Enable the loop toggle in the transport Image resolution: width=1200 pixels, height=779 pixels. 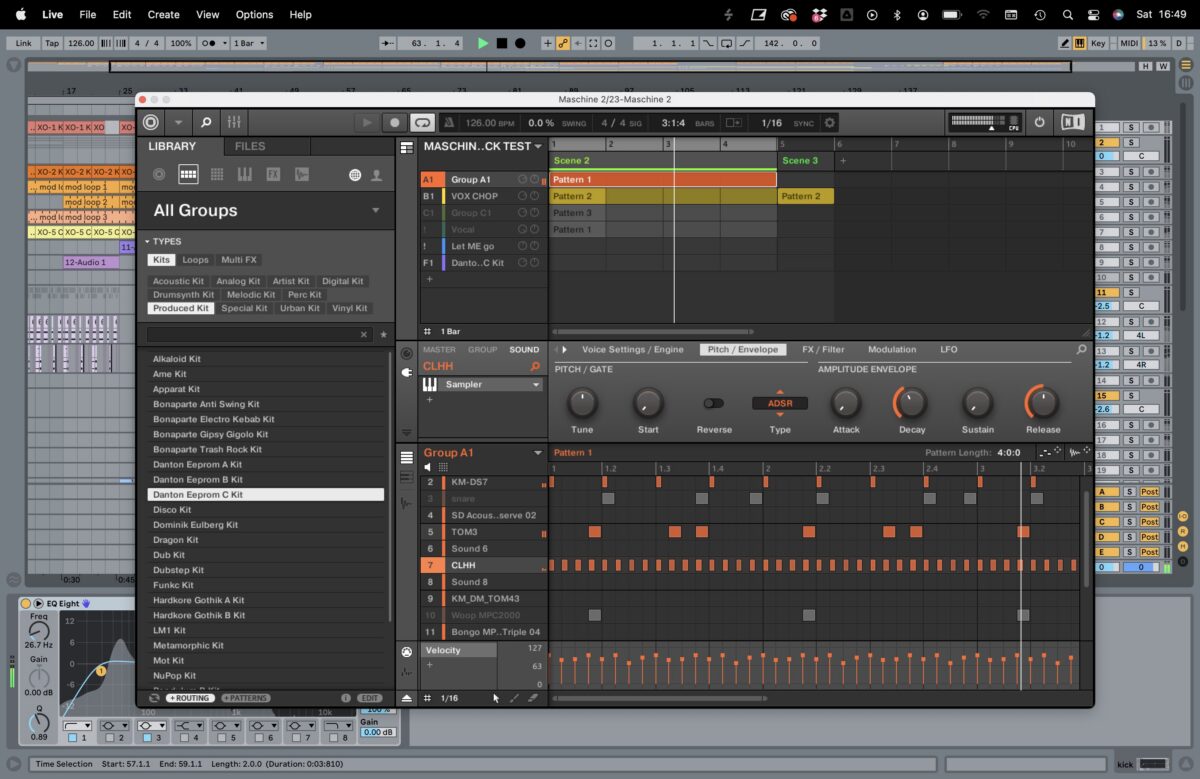point(423,122)
